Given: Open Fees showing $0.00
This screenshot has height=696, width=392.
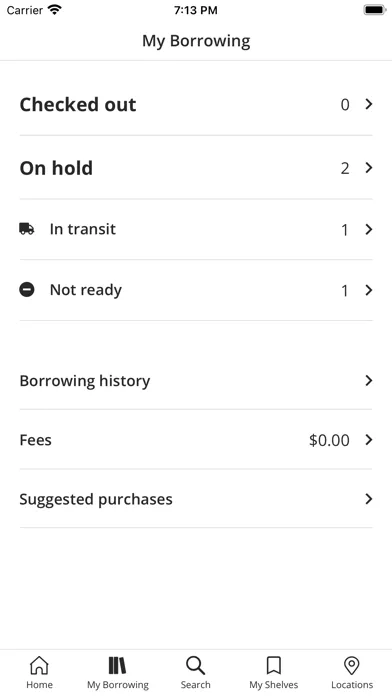Looking at the screenshot, I should tap(196, 440).
